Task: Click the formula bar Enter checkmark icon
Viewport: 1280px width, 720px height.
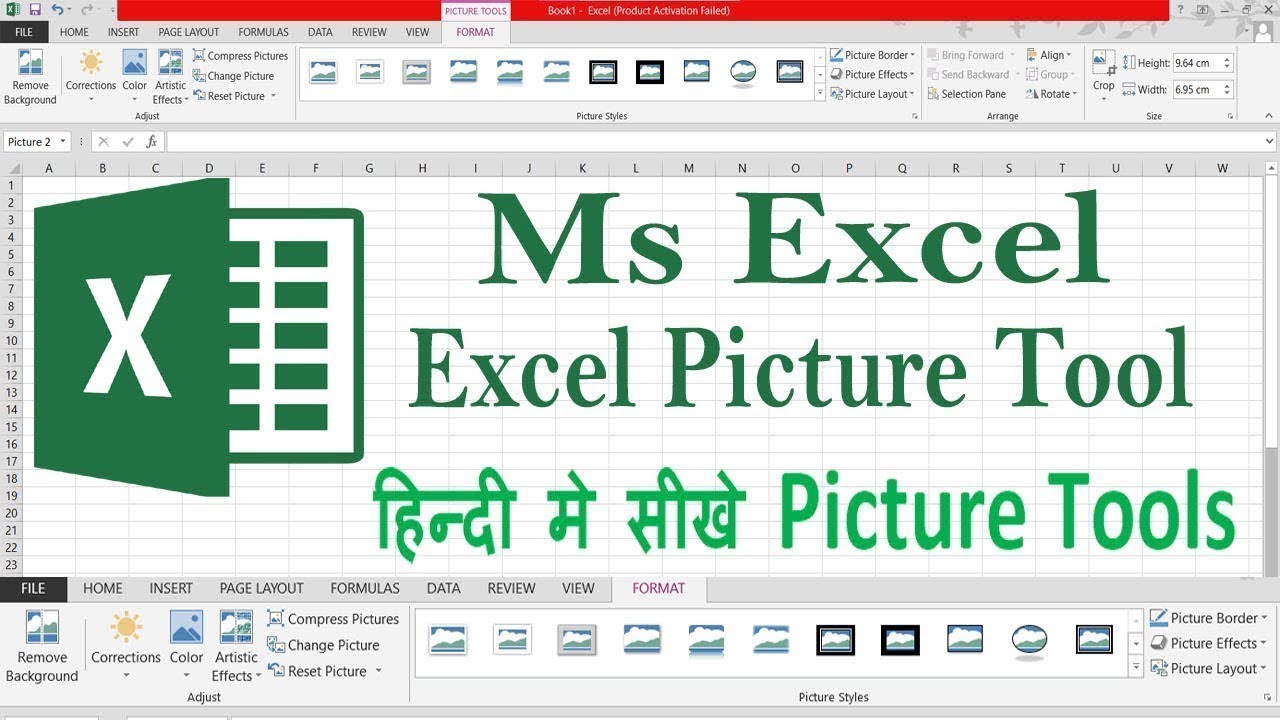Action: pos(127,142)
